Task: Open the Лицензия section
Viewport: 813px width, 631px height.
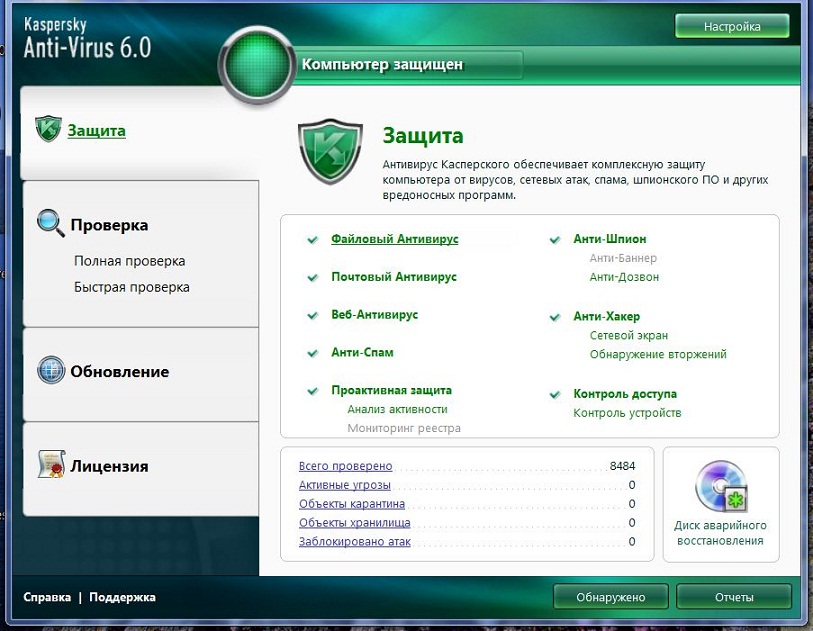Action: 109,466
